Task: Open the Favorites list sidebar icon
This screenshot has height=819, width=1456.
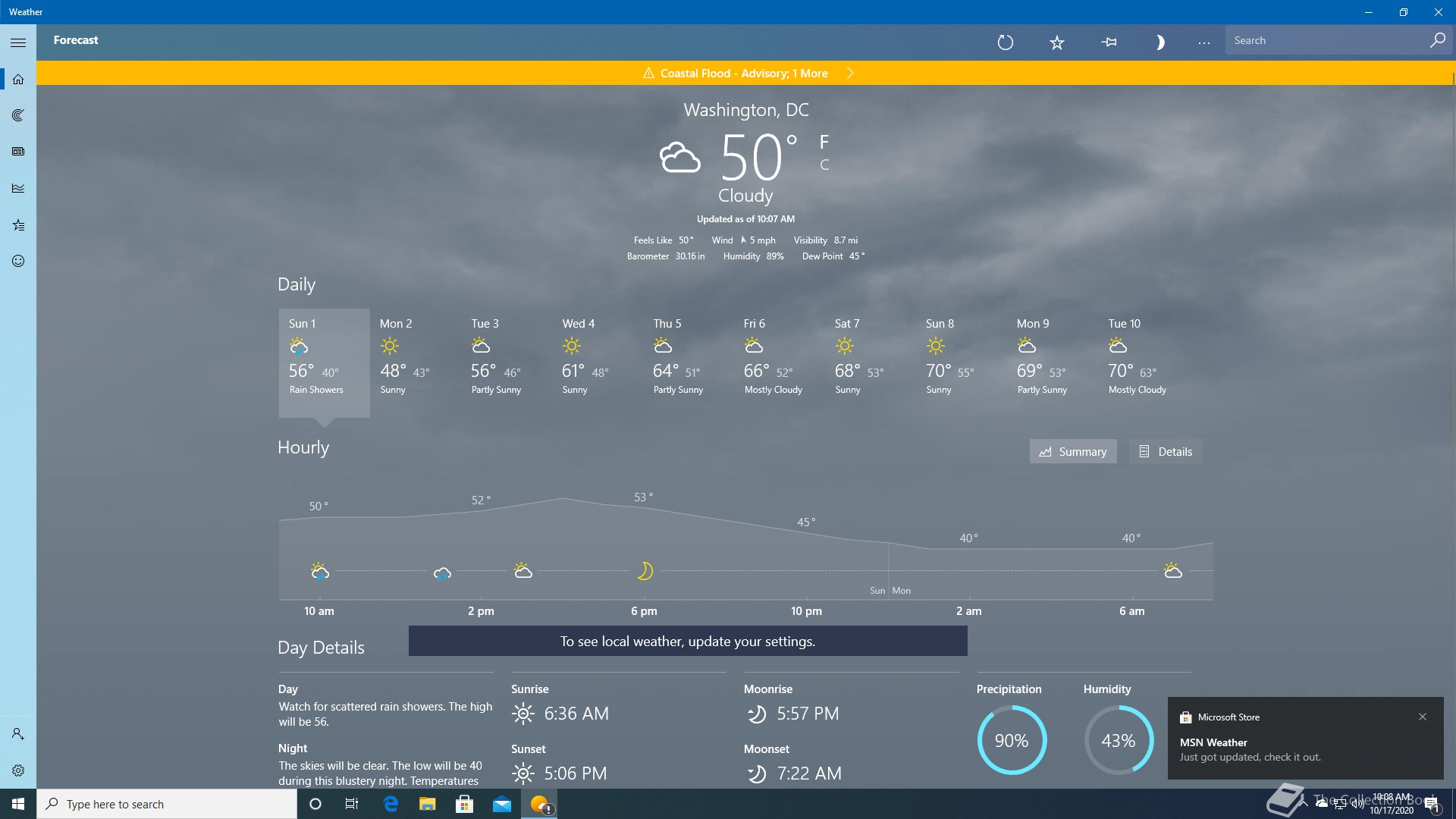Action: (18, 225)
